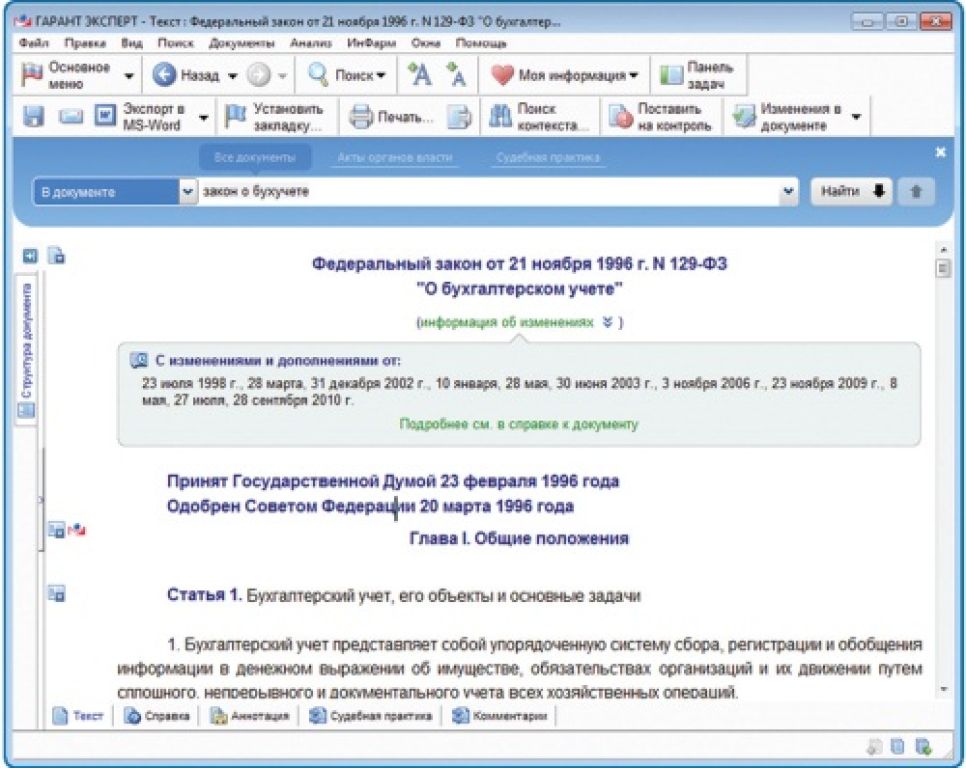Click the vertical scrollbar thumb
Screen dimensions: 966x768
[943, 269]
